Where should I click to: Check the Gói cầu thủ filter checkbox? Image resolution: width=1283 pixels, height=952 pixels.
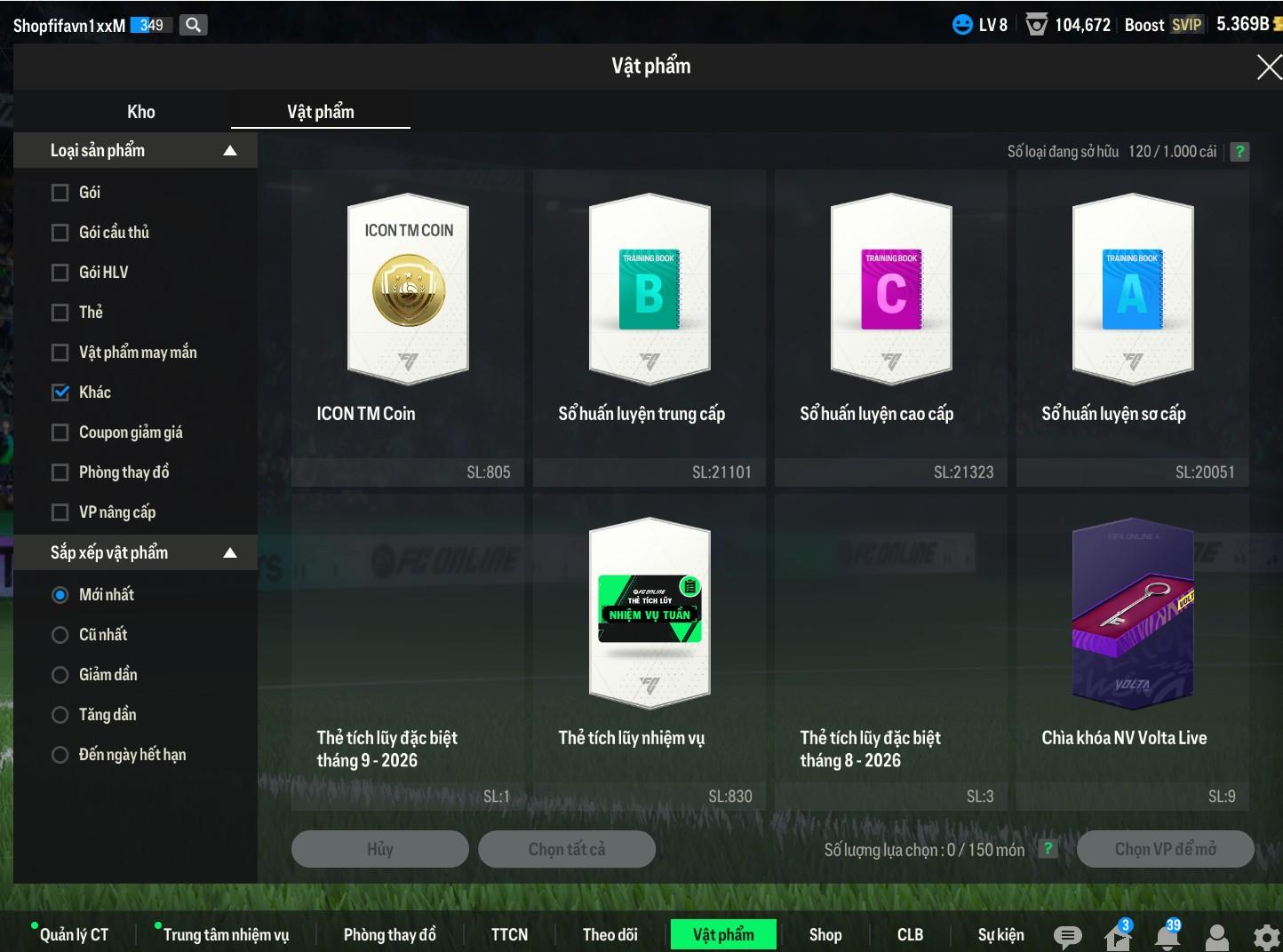click(60, 233)
